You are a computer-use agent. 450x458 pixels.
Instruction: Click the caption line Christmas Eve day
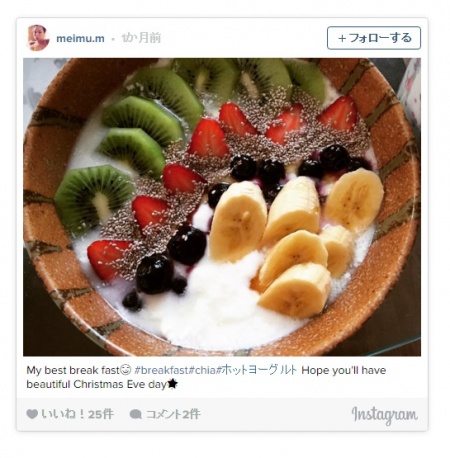tap(120, 384)
